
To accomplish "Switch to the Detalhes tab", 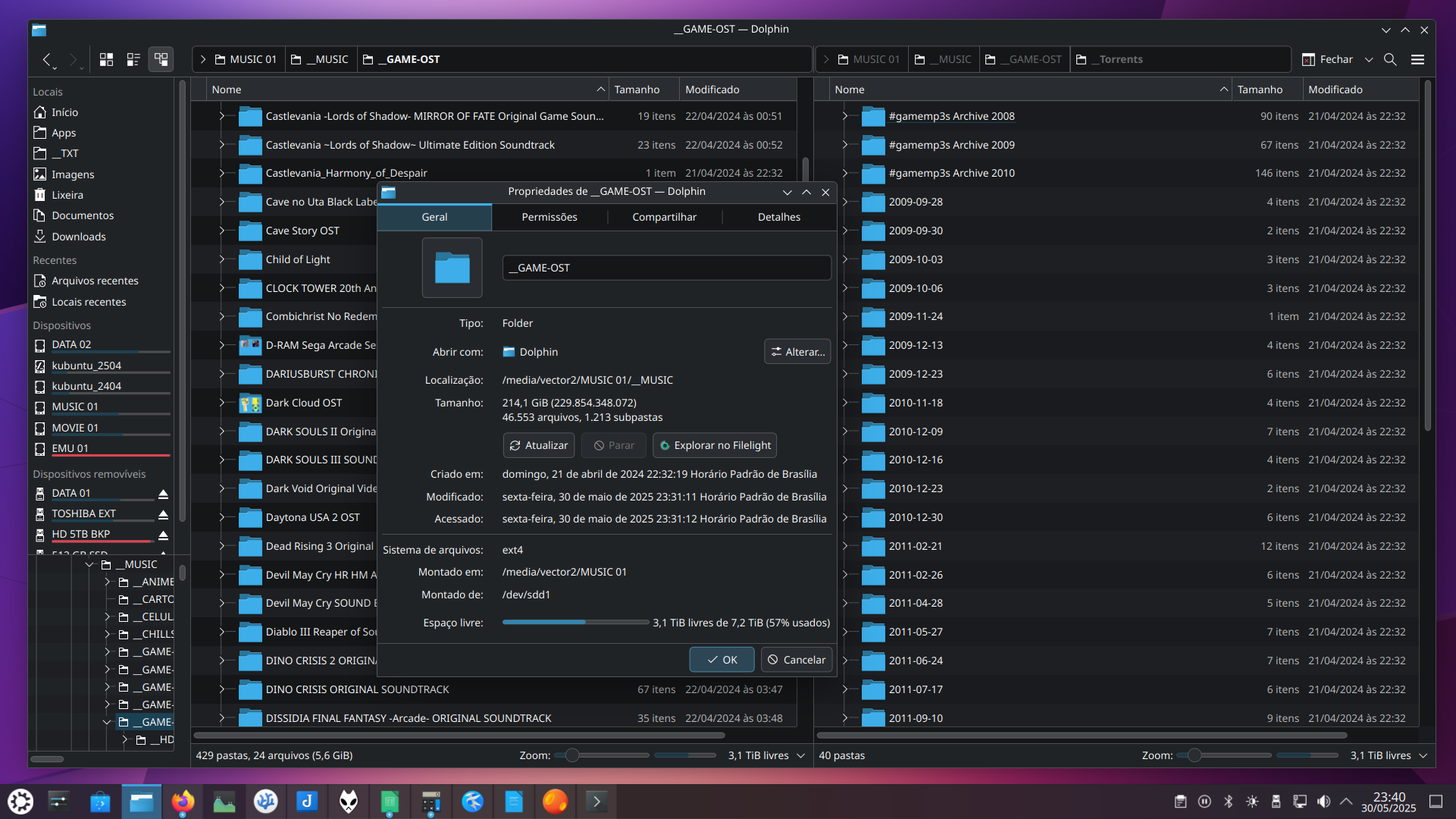I will point(779,217).
